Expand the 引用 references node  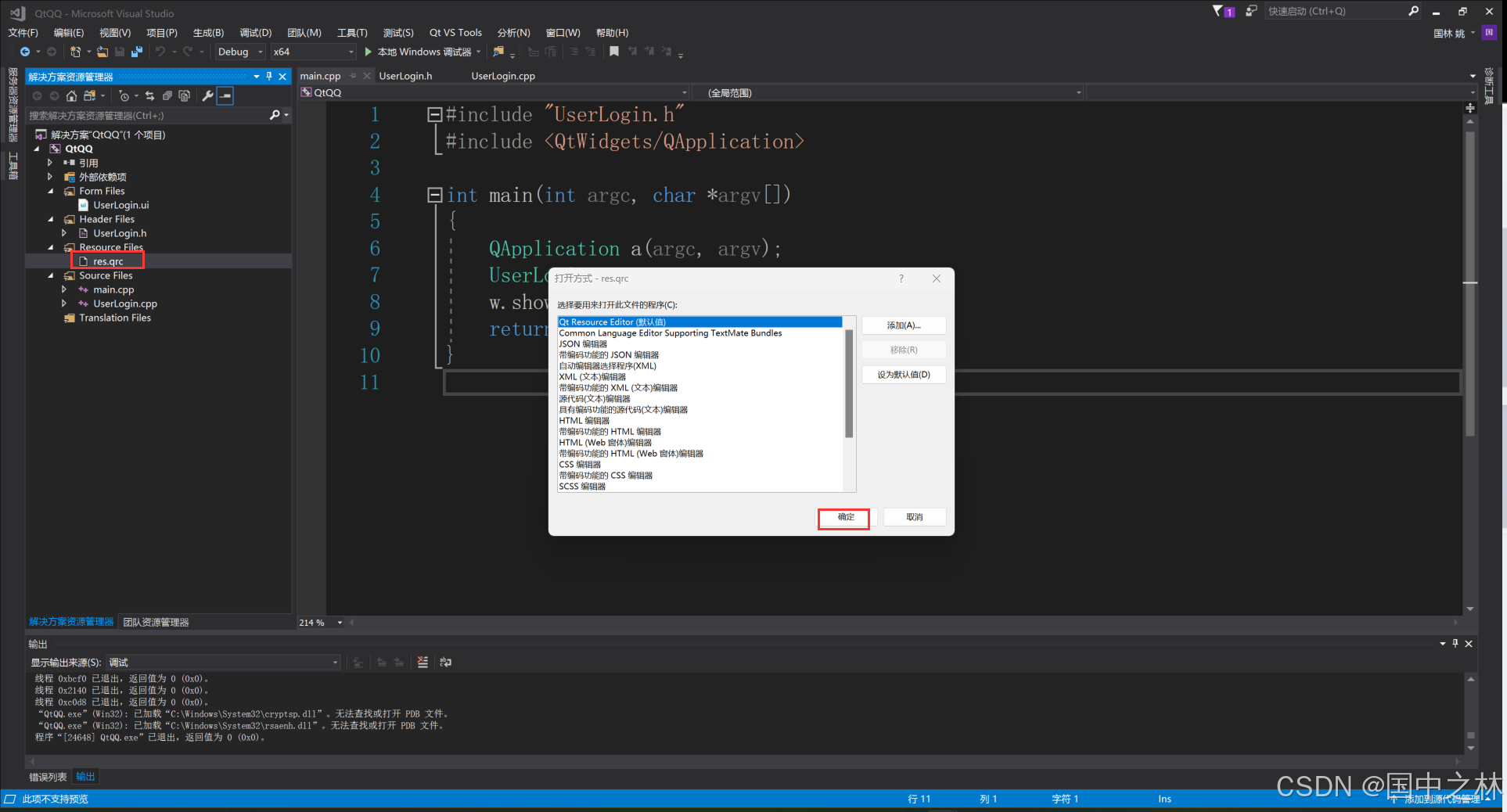tap(50, 163)
